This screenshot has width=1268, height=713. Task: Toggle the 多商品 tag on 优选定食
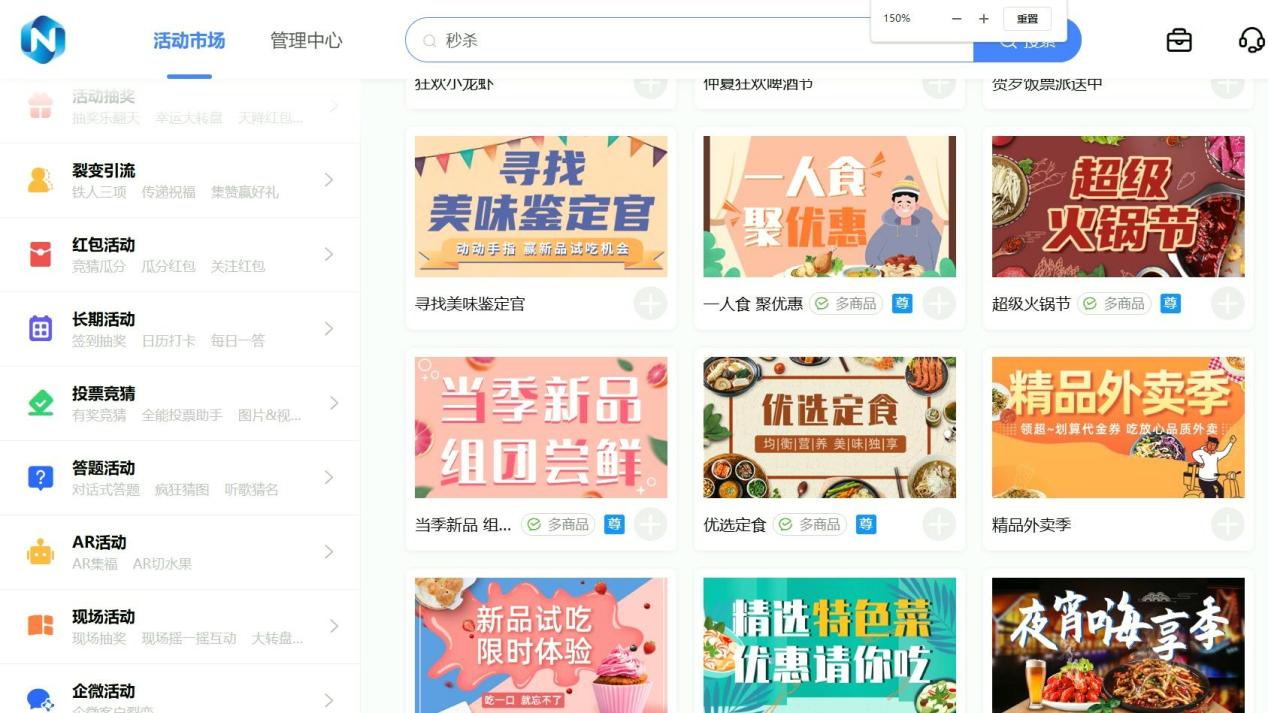pos(811,525)
